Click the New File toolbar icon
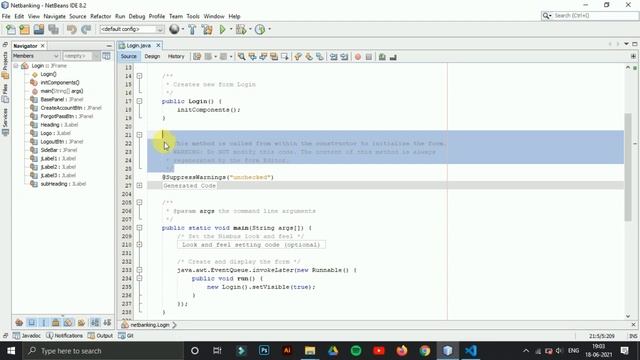This screenshot has height=360, width=640. pos(11,29)
